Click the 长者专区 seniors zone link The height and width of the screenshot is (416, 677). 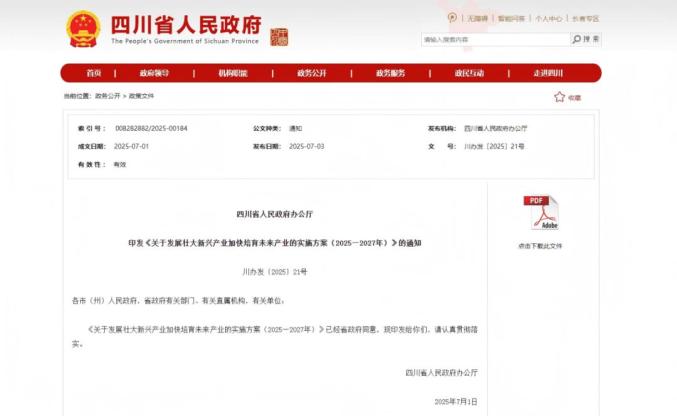coord(585,18)
